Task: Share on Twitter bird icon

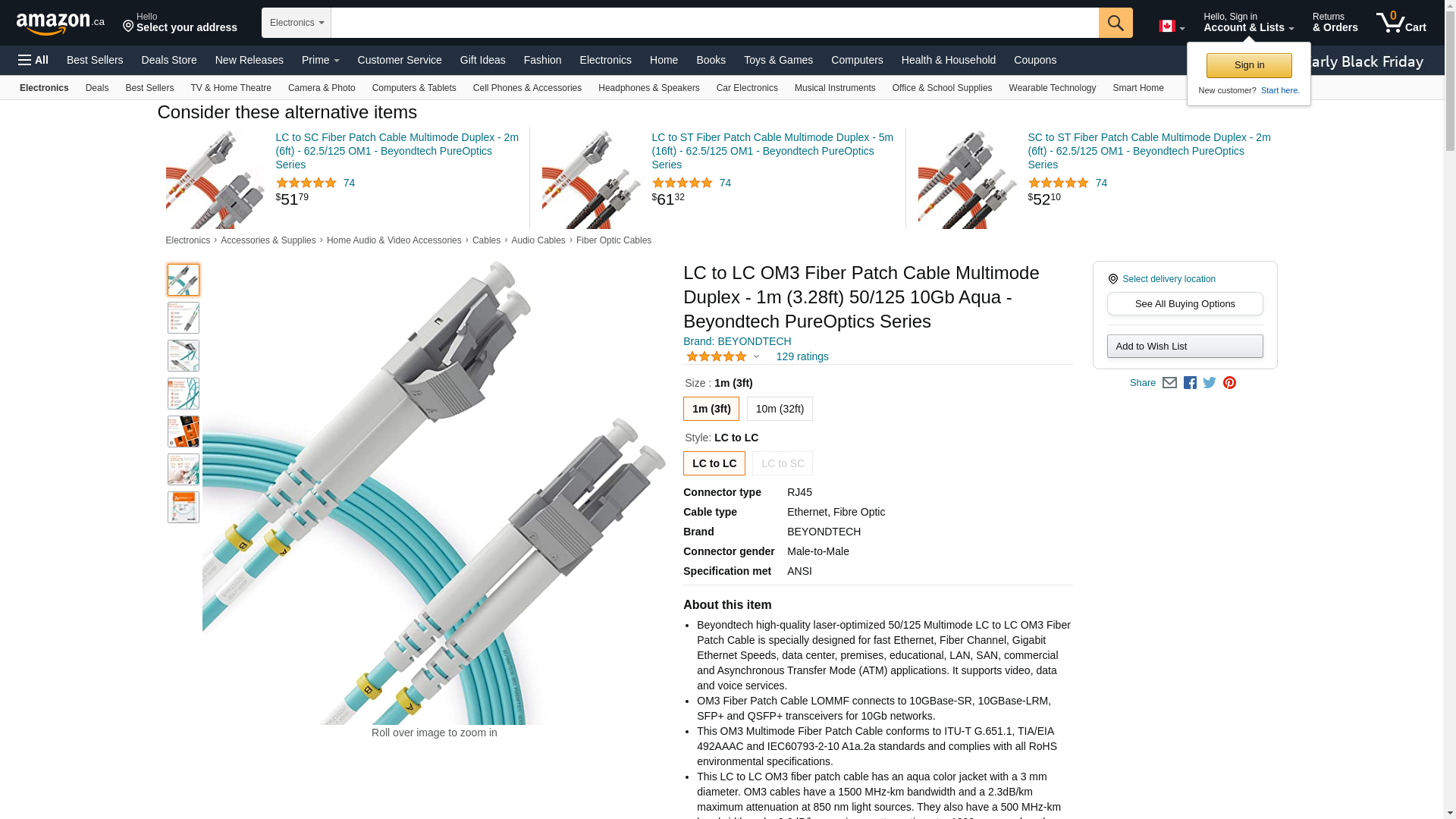Action: [1210, 383]
